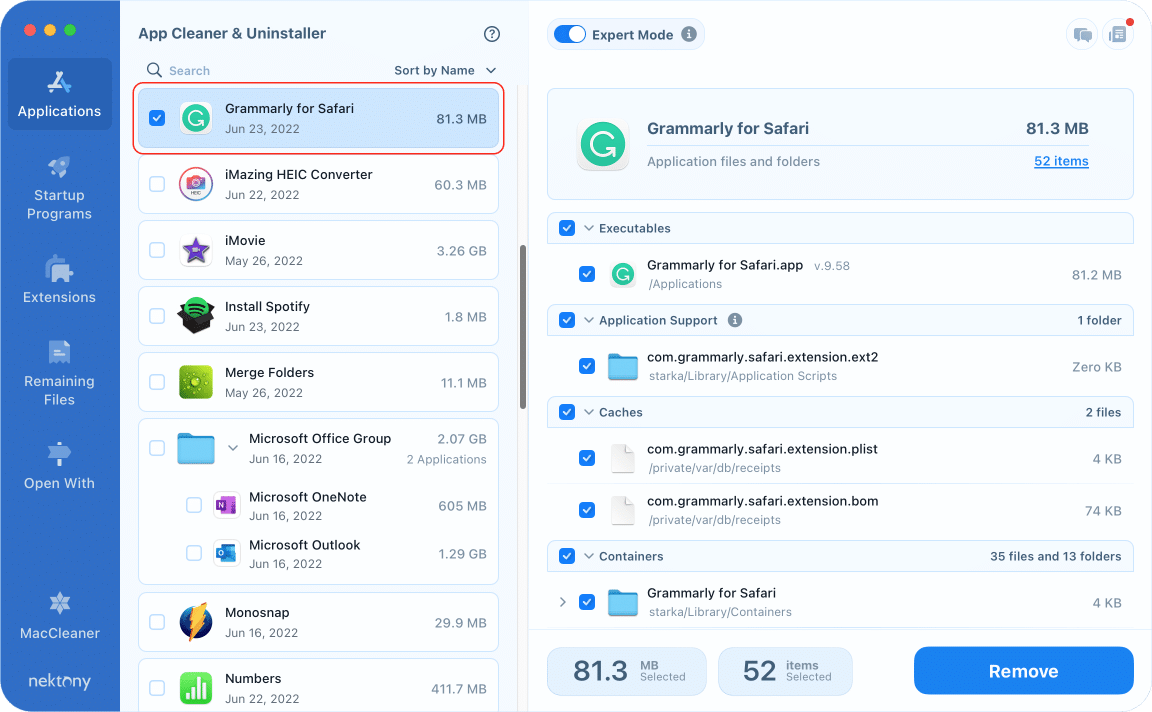The height and width of the screenshot is (712, 1152).
Task: Click the large Grammarly icon in details header
Action: (602, 145)
